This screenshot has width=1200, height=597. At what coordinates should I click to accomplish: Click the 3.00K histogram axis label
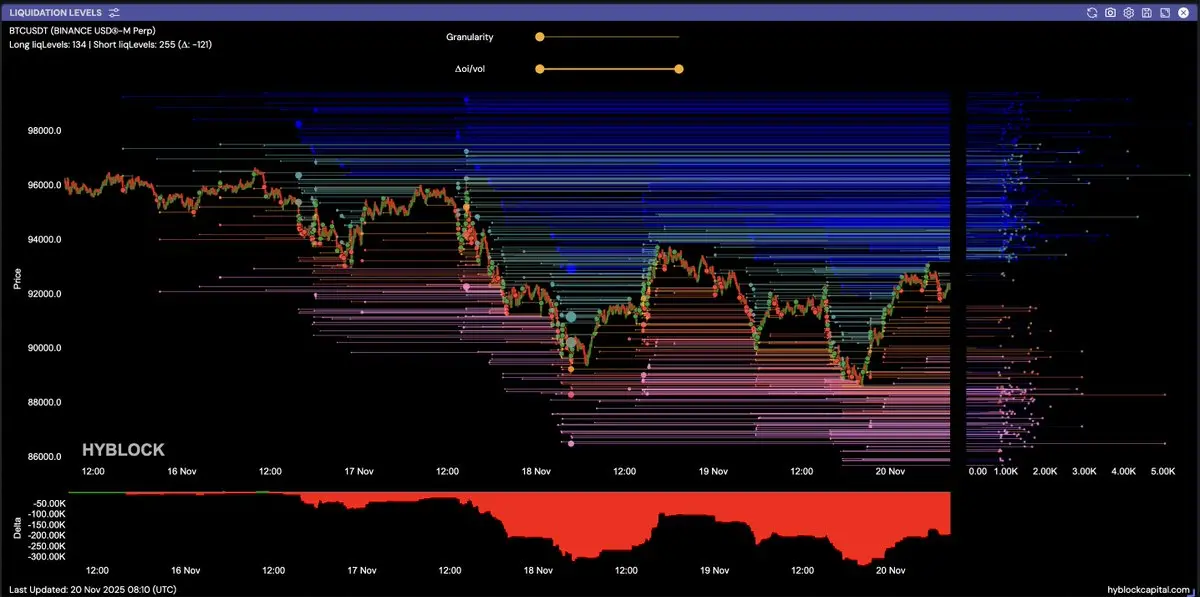point(1084,471)
